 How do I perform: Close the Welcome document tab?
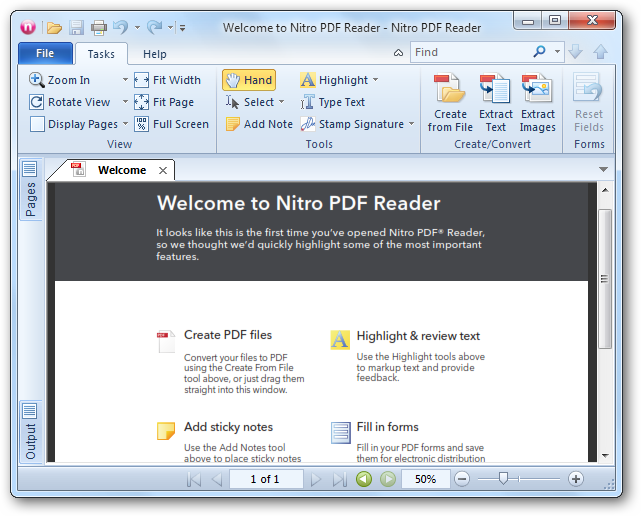162,170
